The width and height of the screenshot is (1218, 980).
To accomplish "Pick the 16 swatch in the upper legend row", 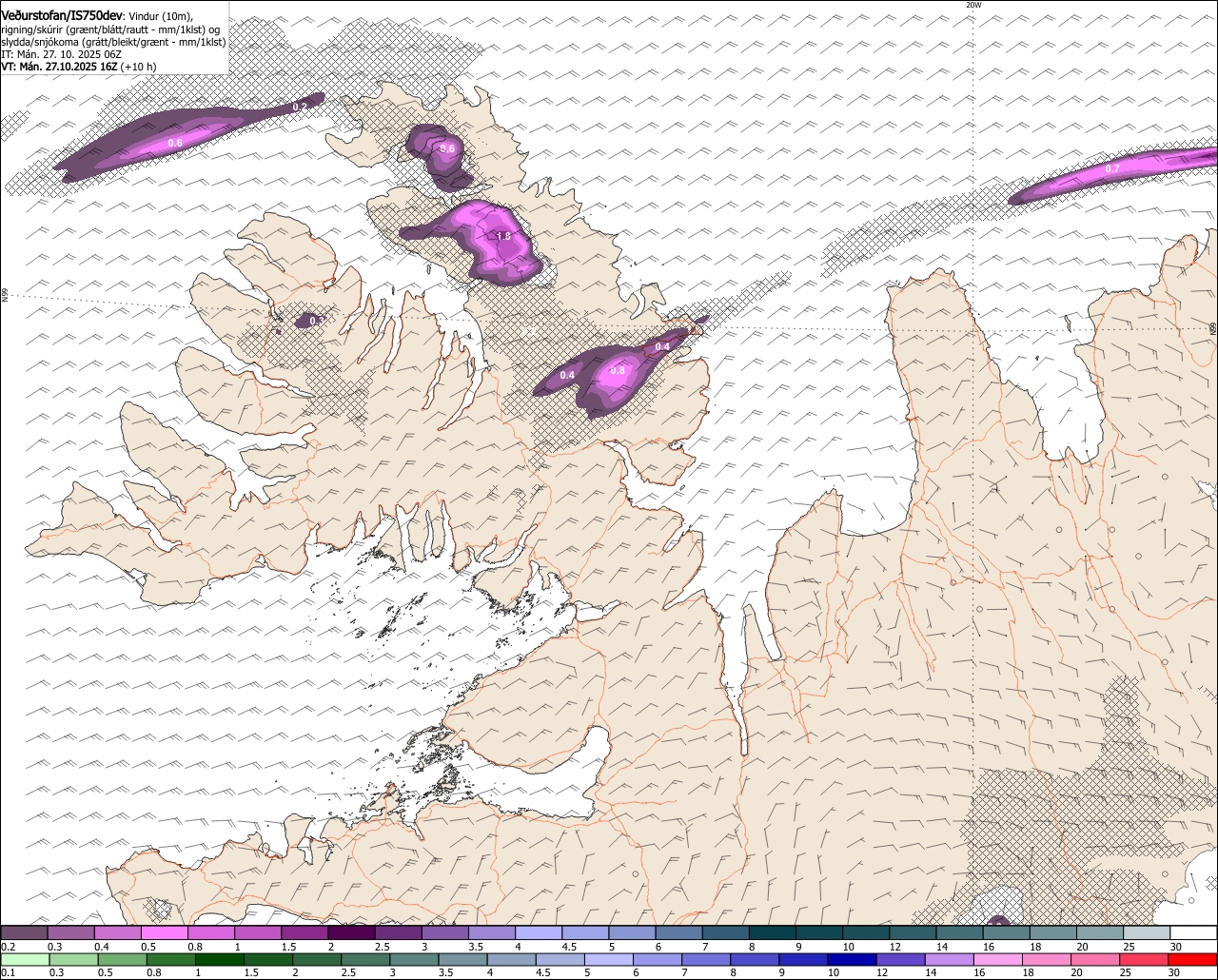I will pos(1007,933).
